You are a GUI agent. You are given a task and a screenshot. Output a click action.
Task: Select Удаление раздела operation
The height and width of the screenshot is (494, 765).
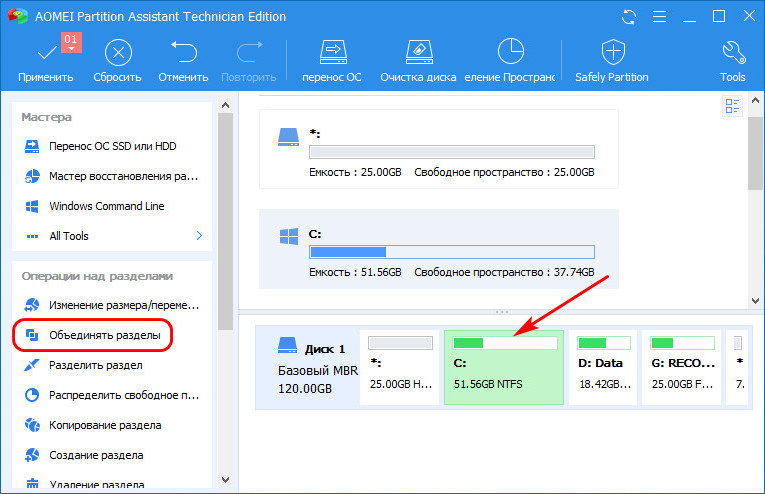[84, 484]
